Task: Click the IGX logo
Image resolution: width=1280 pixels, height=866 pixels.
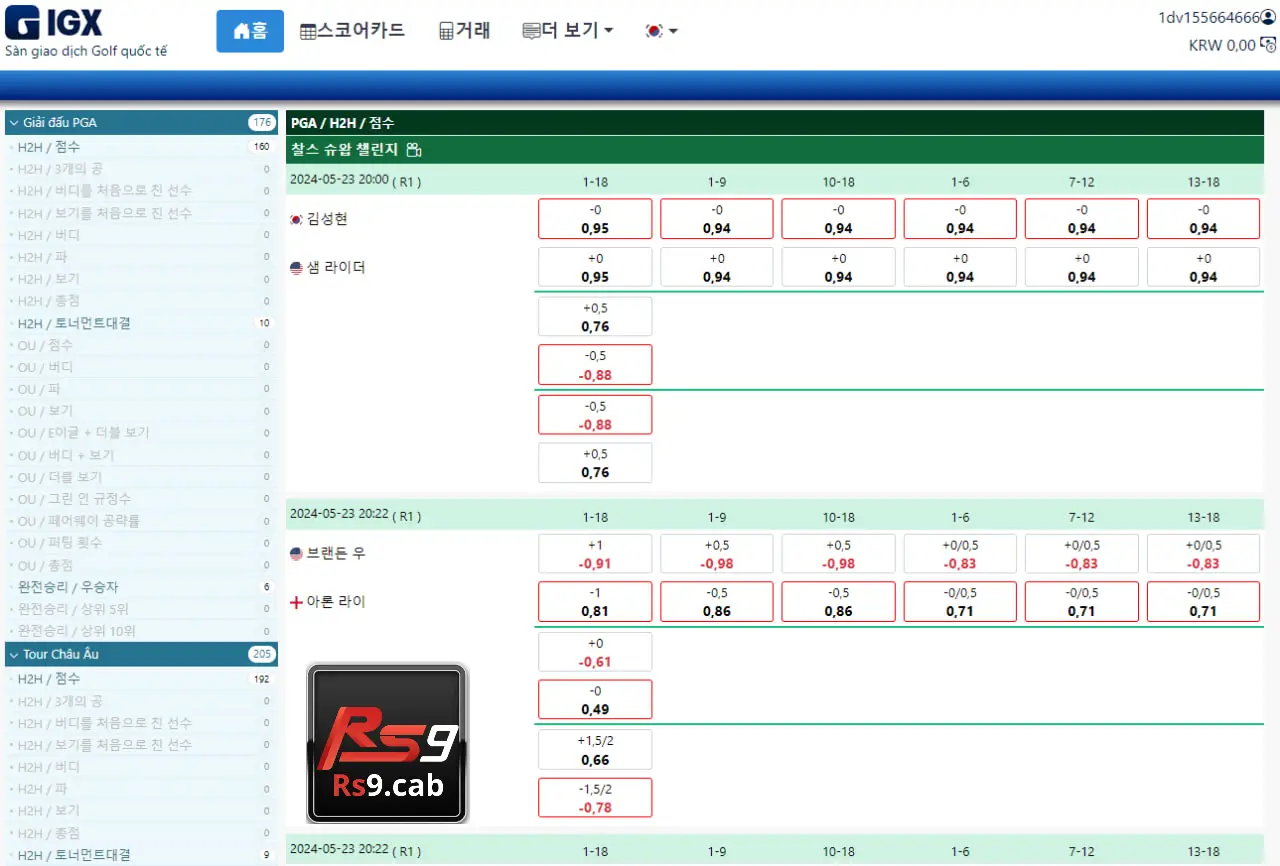Action: pos(54,21)
